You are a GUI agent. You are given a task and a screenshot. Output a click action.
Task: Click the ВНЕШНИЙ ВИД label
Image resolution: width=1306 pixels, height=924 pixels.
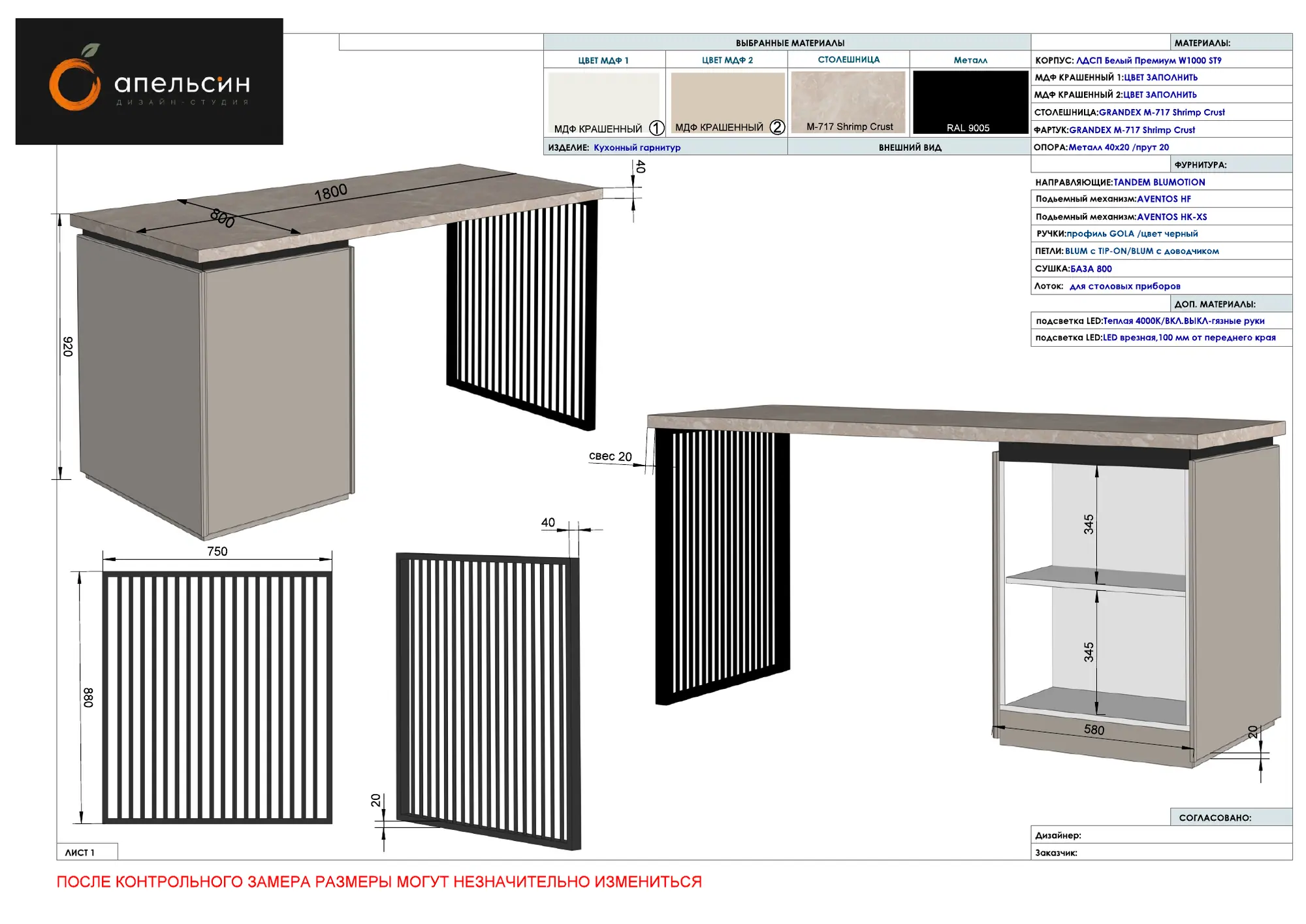[x=910, y=148]
